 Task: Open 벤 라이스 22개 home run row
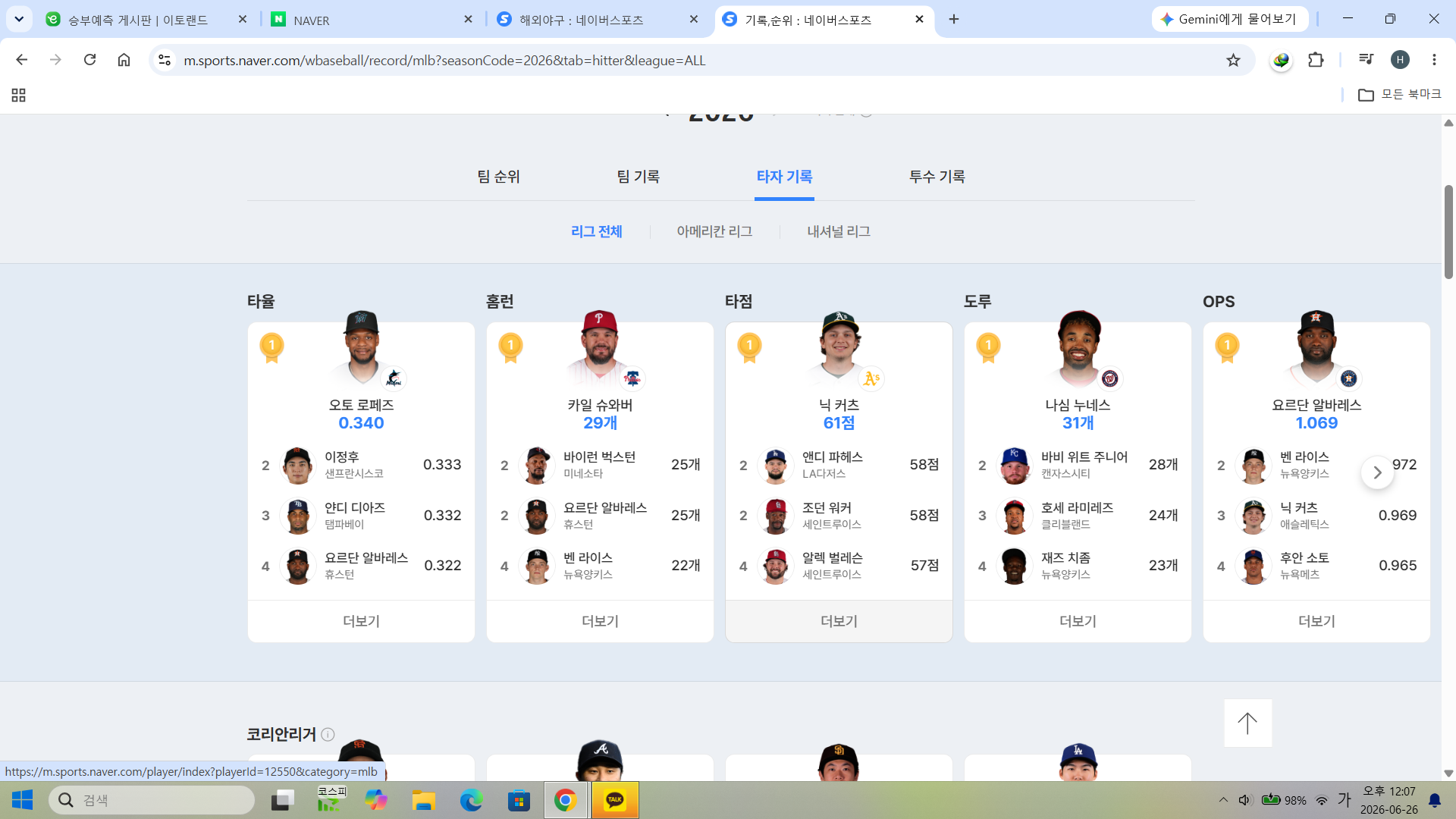[600, 566]
